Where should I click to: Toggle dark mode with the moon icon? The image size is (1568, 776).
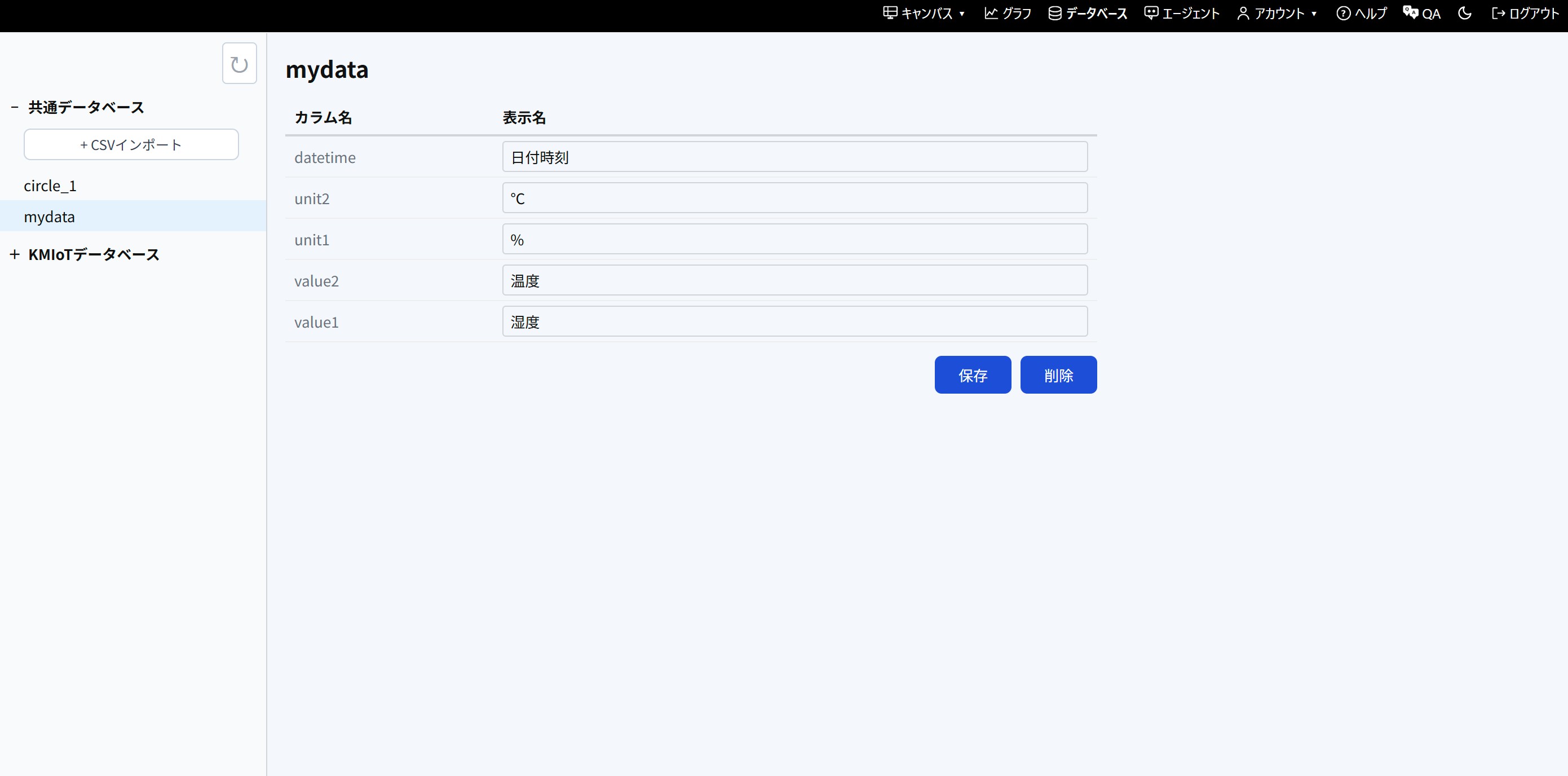pyautogui.click(x=1465, y=13)
